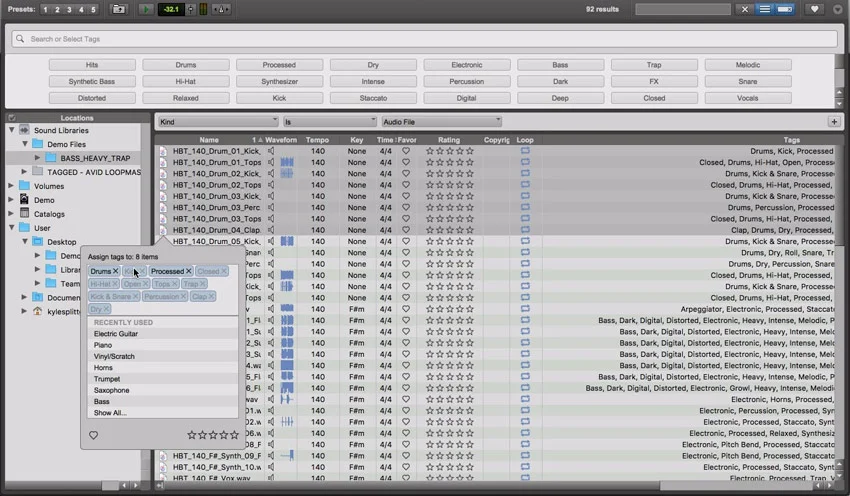The image size is (850, 496).
Task: Expand Catalogs tree node
Action: click(11, 214)
